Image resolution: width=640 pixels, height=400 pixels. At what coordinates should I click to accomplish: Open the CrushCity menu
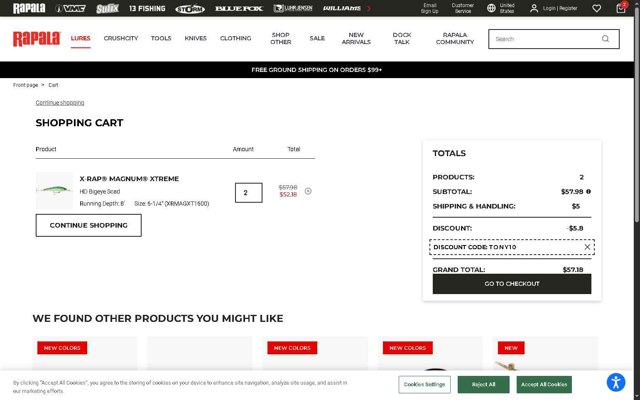tap(121, 38)
